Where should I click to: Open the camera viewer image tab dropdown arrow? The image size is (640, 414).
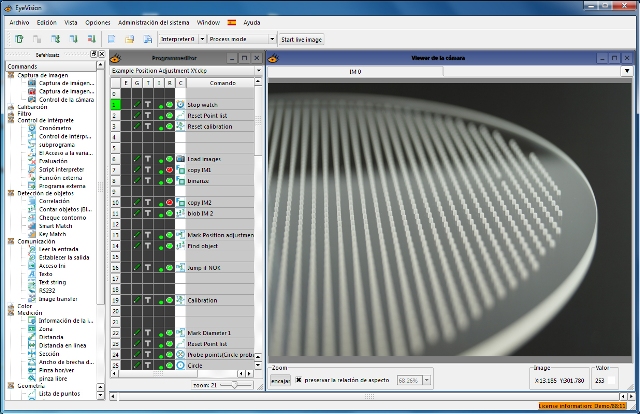tap(627, 71)
